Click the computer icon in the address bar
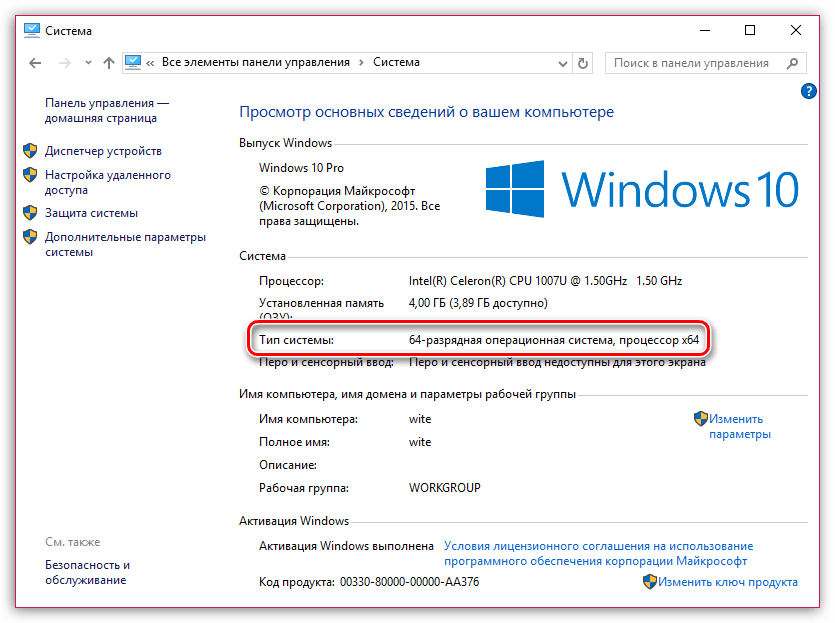This screenshot has width=835, height=623. [x=134, y=62]
